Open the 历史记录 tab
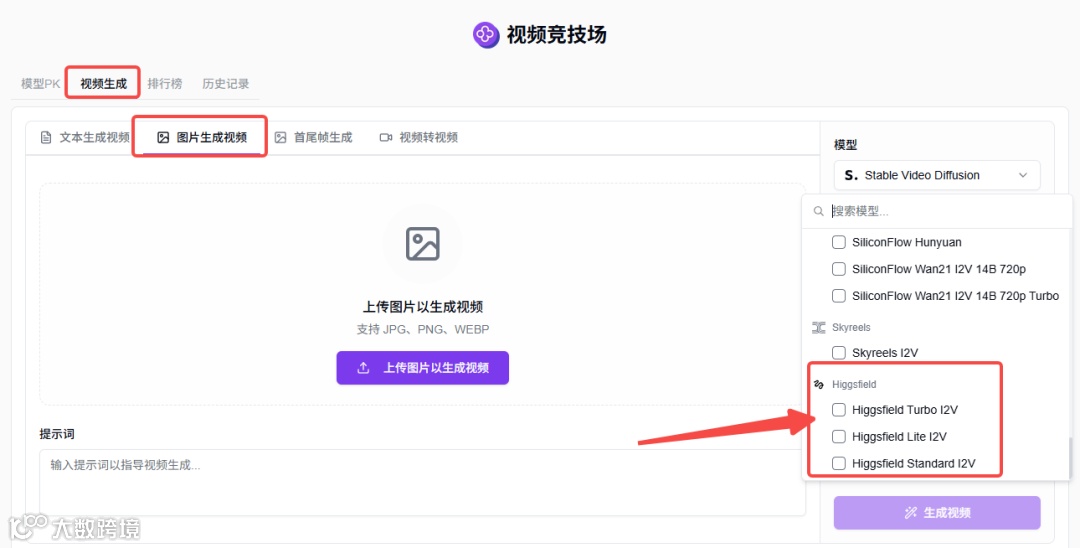 225,84
